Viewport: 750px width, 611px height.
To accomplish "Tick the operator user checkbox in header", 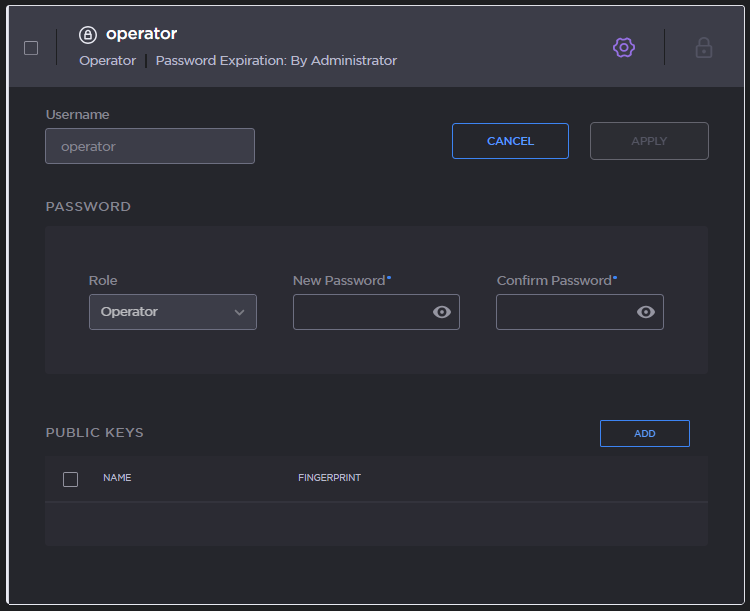I will coord(31,48).
